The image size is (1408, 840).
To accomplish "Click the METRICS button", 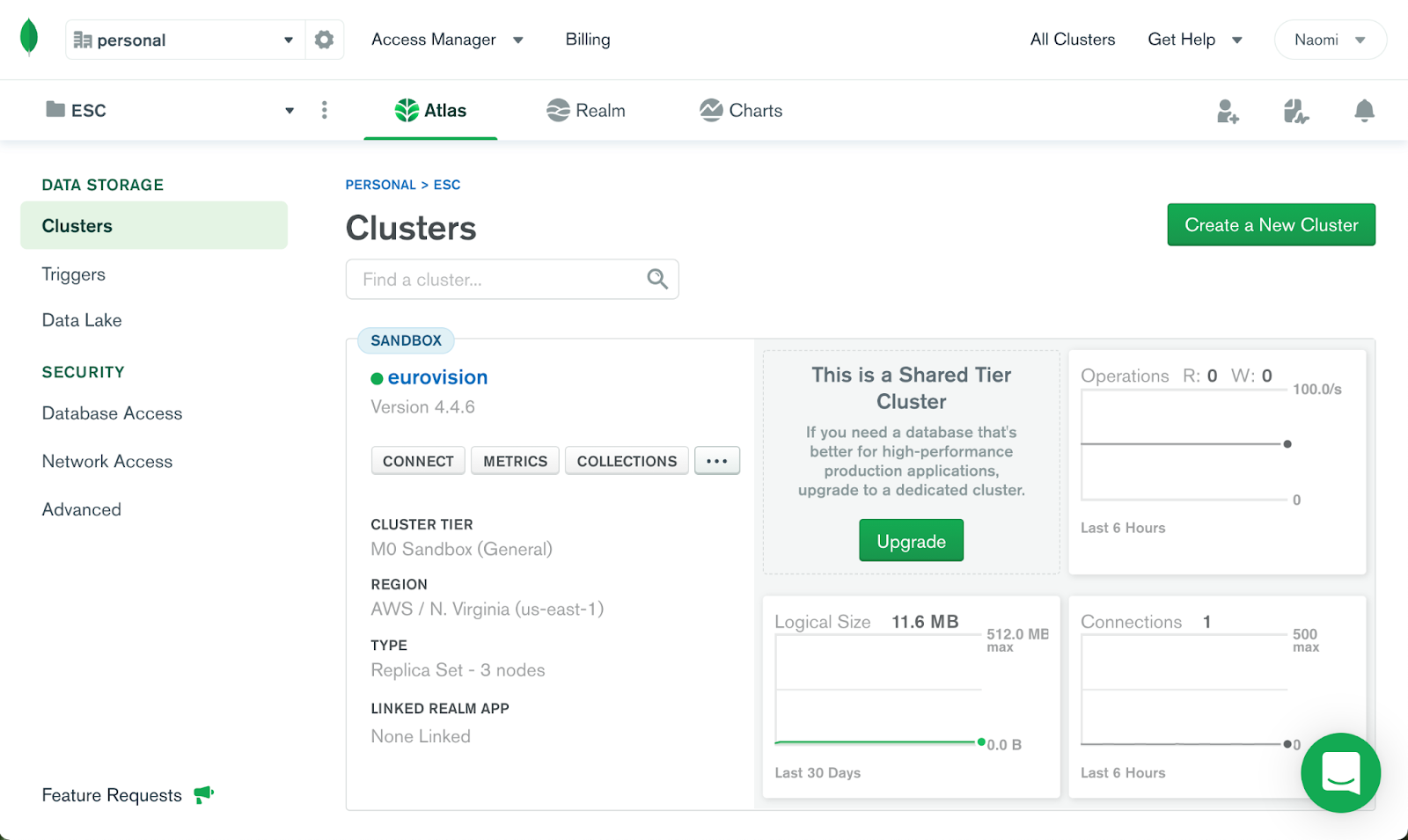I will pyautogui.click(x=515, y=461).
